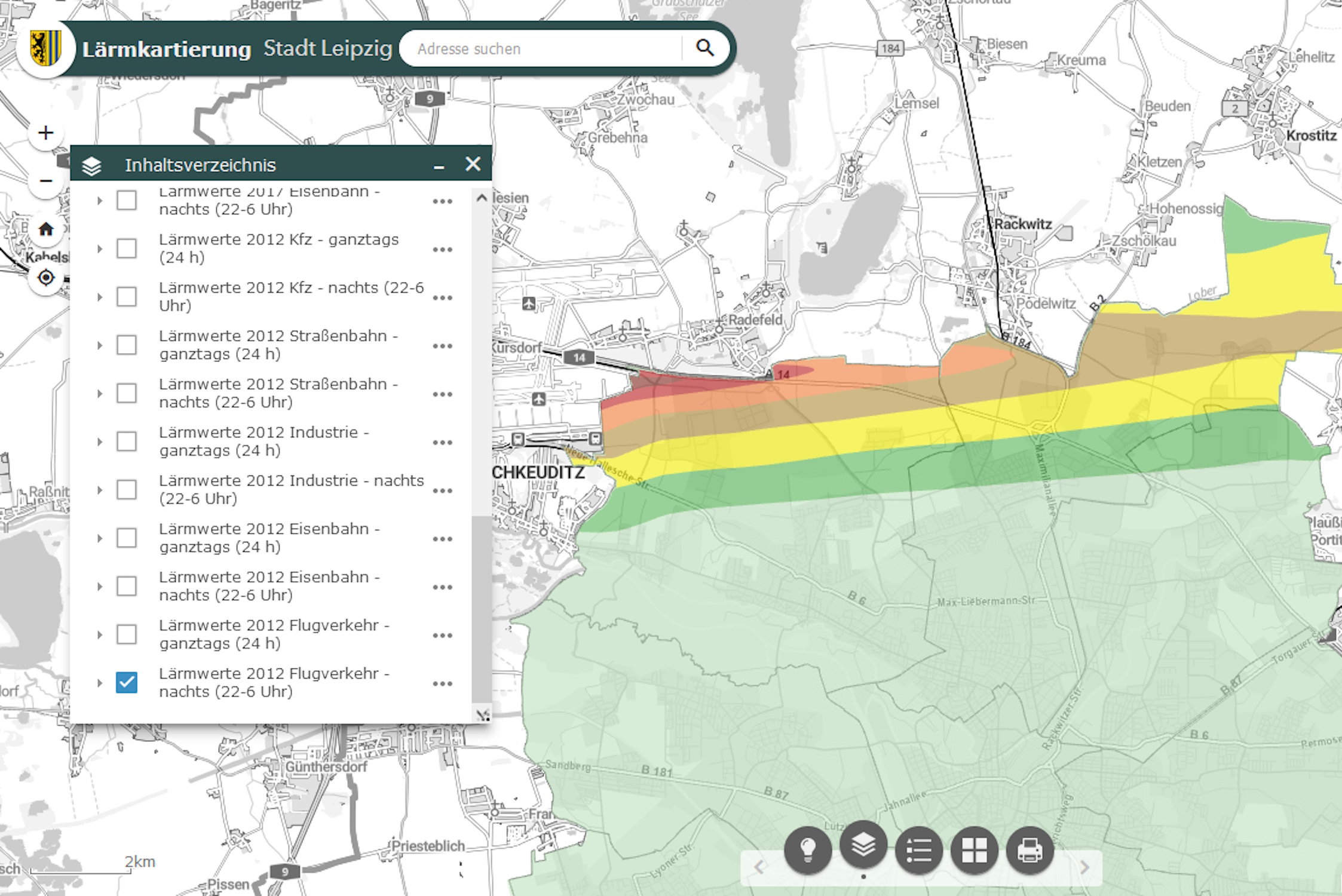Open options menu for Kfz nachts layer

(x=442, y=297)
